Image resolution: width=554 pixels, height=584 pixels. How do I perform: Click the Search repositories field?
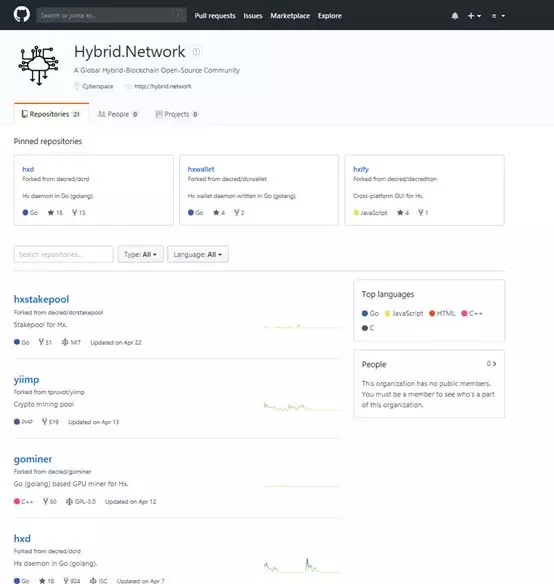click(63, 254)
